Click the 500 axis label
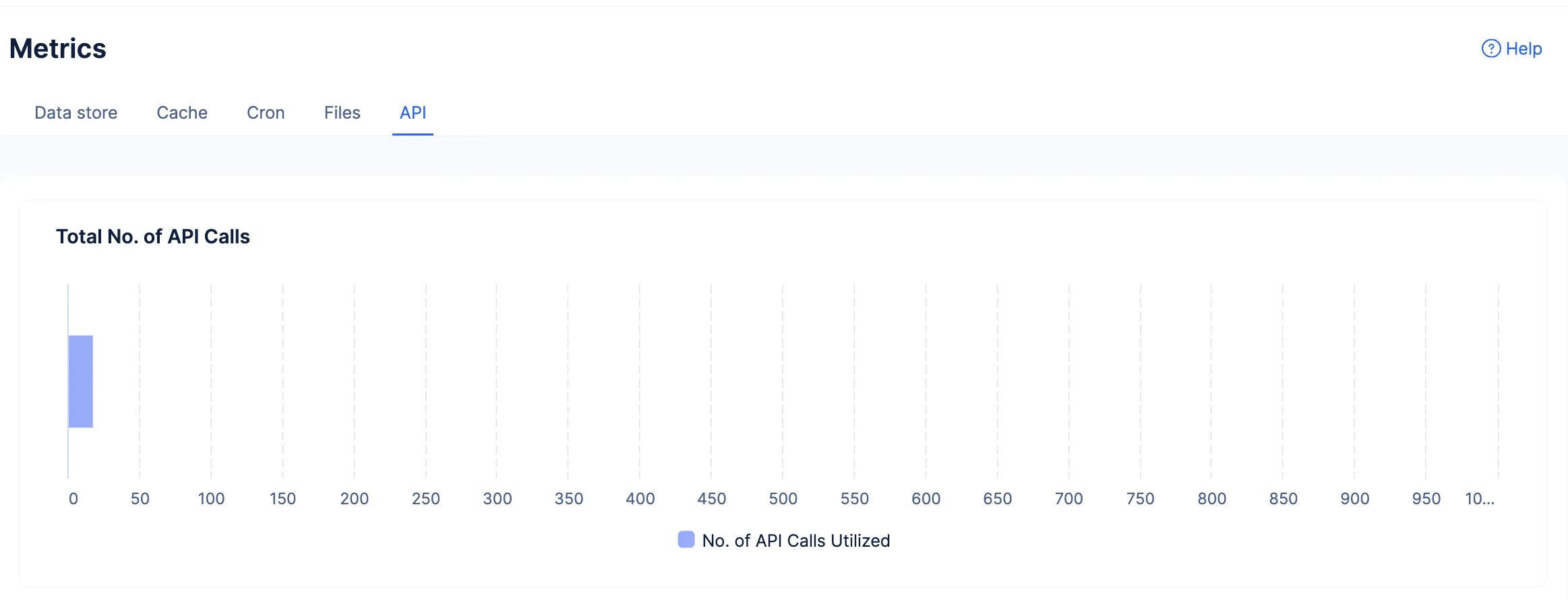1568x600 pixels. tap(783, 499)
